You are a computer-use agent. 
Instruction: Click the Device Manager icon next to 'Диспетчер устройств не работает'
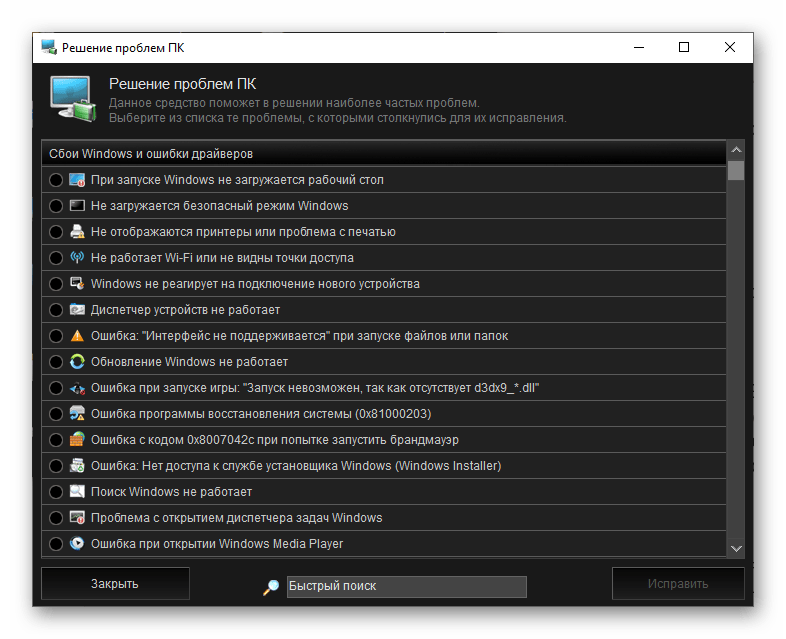click(x=77, y=310)
